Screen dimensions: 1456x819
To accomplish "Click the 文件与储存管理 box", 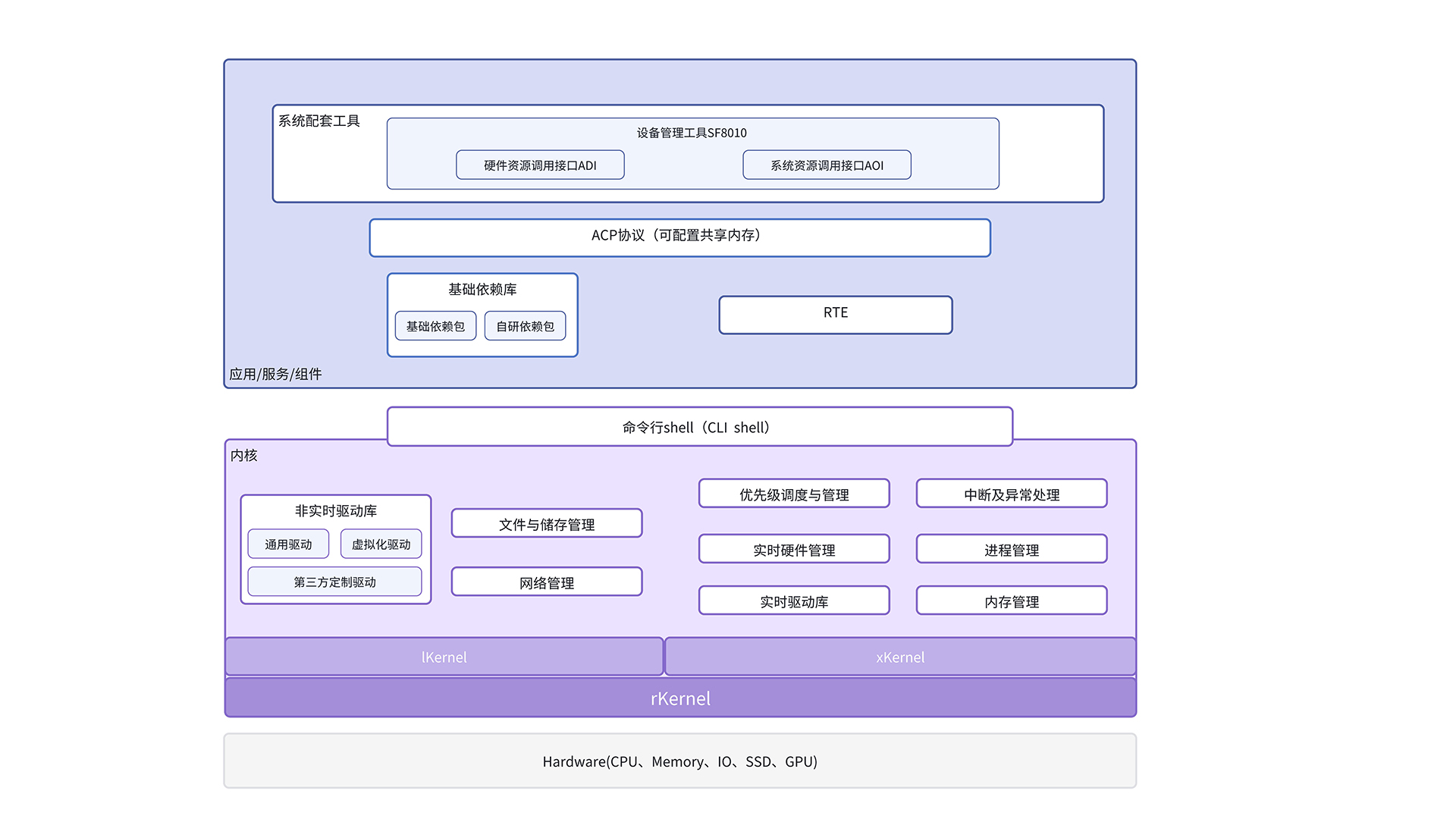I will click(x=546, y=523).
